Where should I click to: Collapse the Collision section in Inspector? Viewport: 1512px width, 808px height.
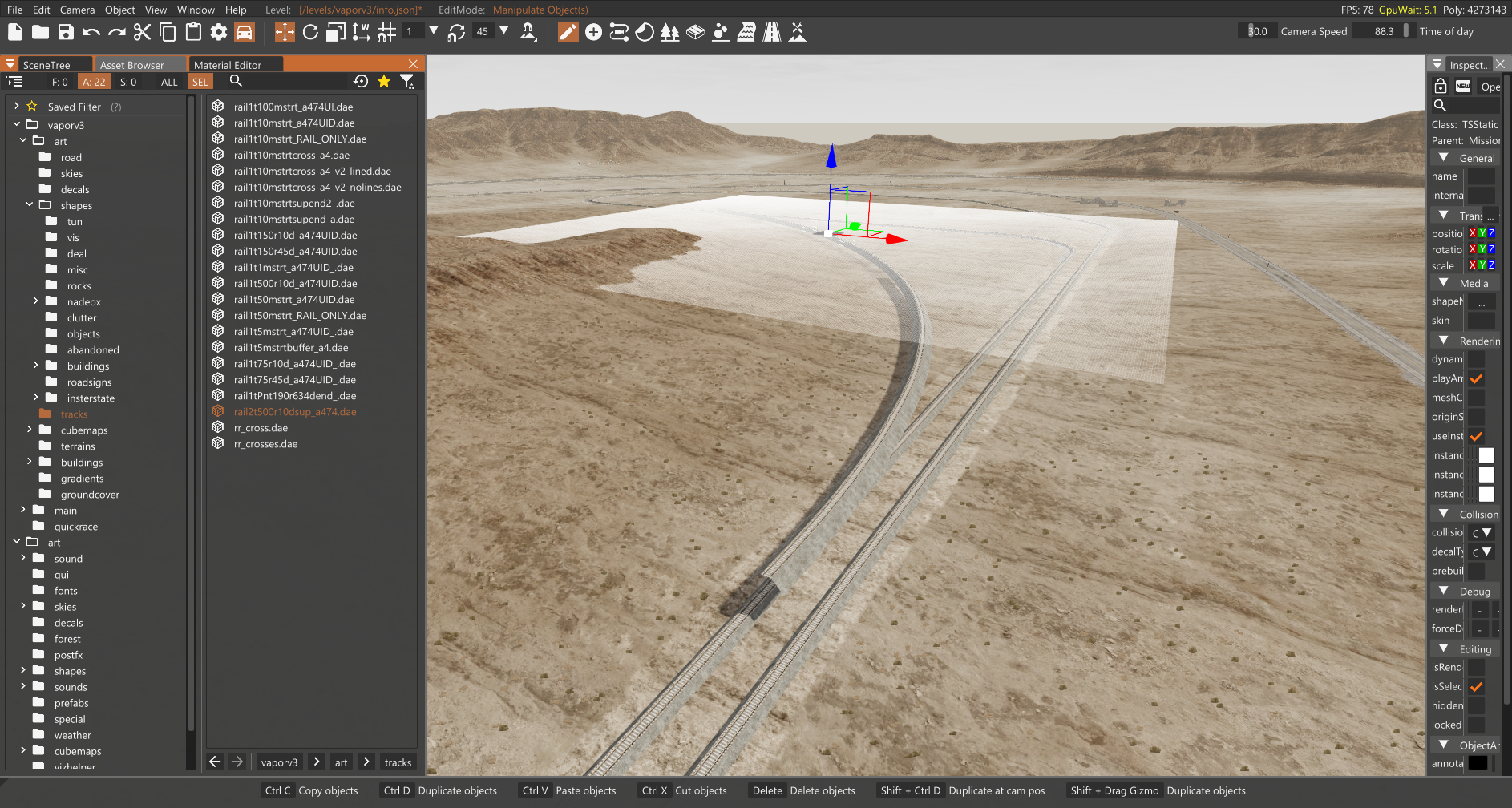coord(1443,514)
